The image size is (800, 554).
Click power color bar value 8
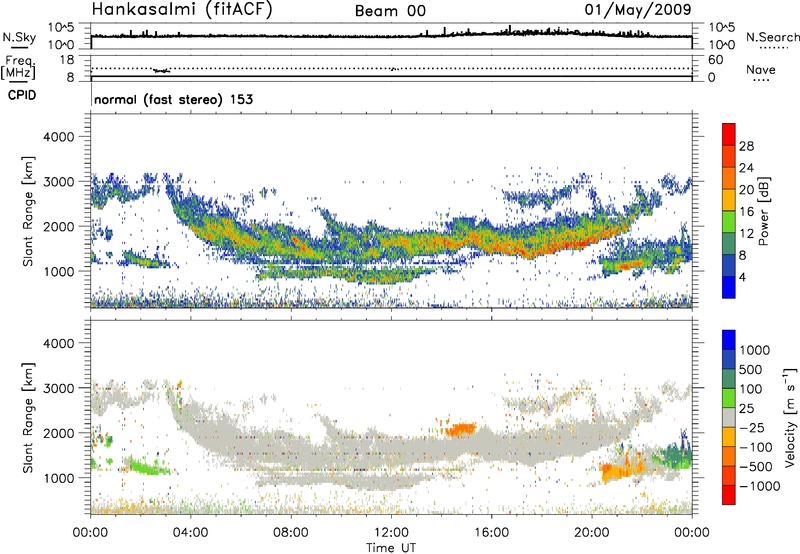743,255
